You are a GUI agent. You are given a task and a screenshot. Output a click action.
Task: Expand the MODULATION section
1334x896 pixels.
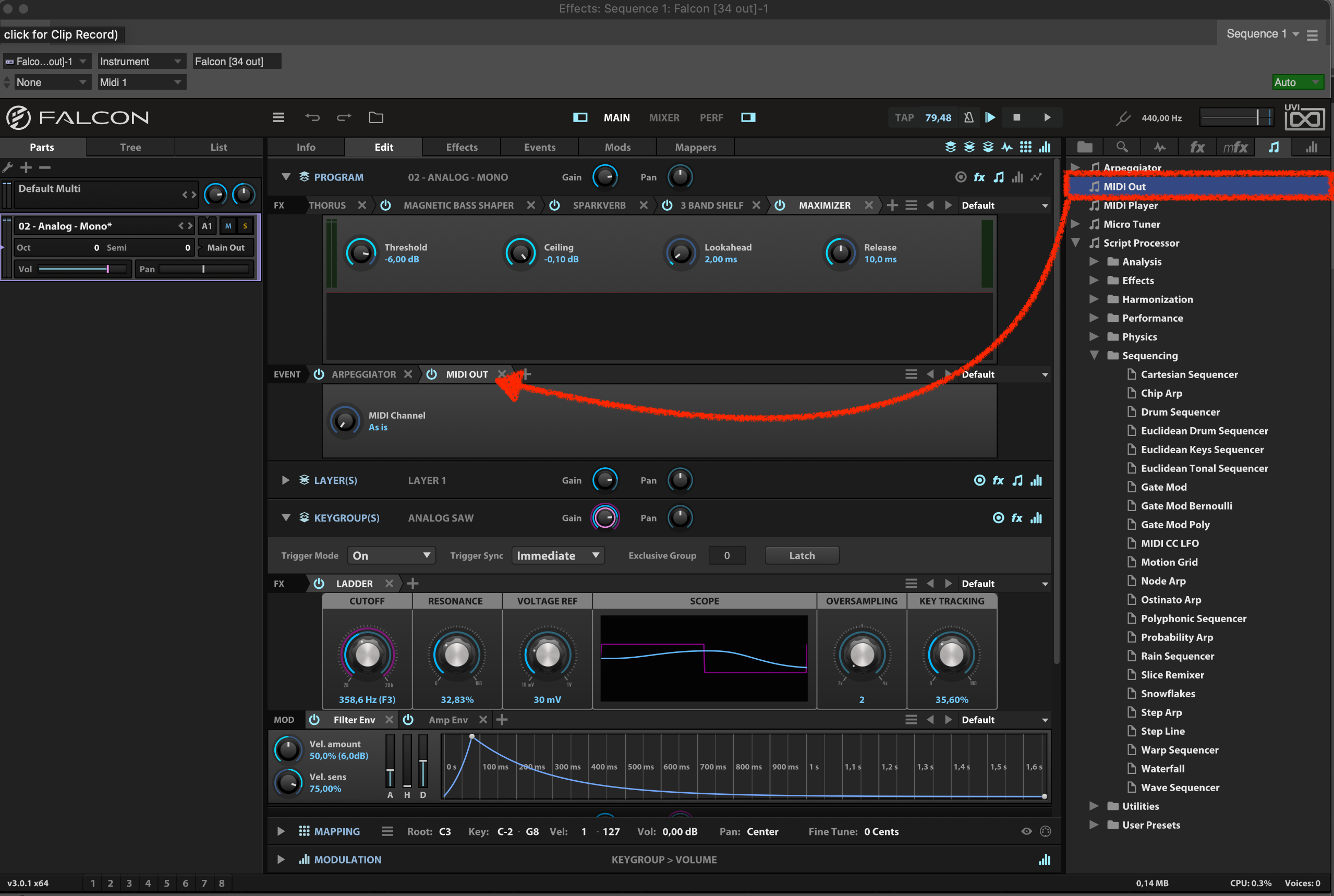(x=281, y=859)
